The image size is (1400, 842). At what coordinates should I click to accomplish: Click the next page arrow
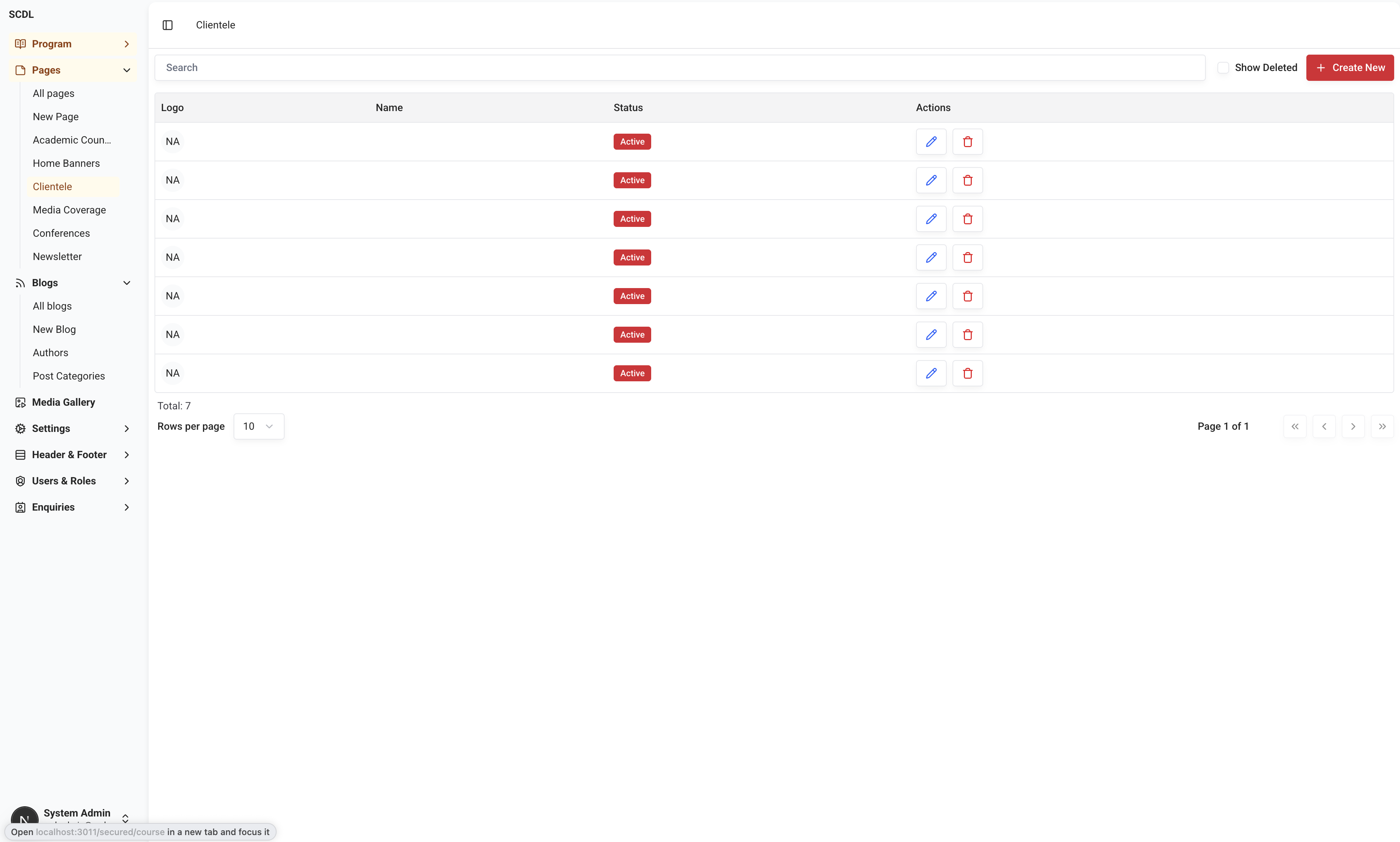[x=1353, y=426]
